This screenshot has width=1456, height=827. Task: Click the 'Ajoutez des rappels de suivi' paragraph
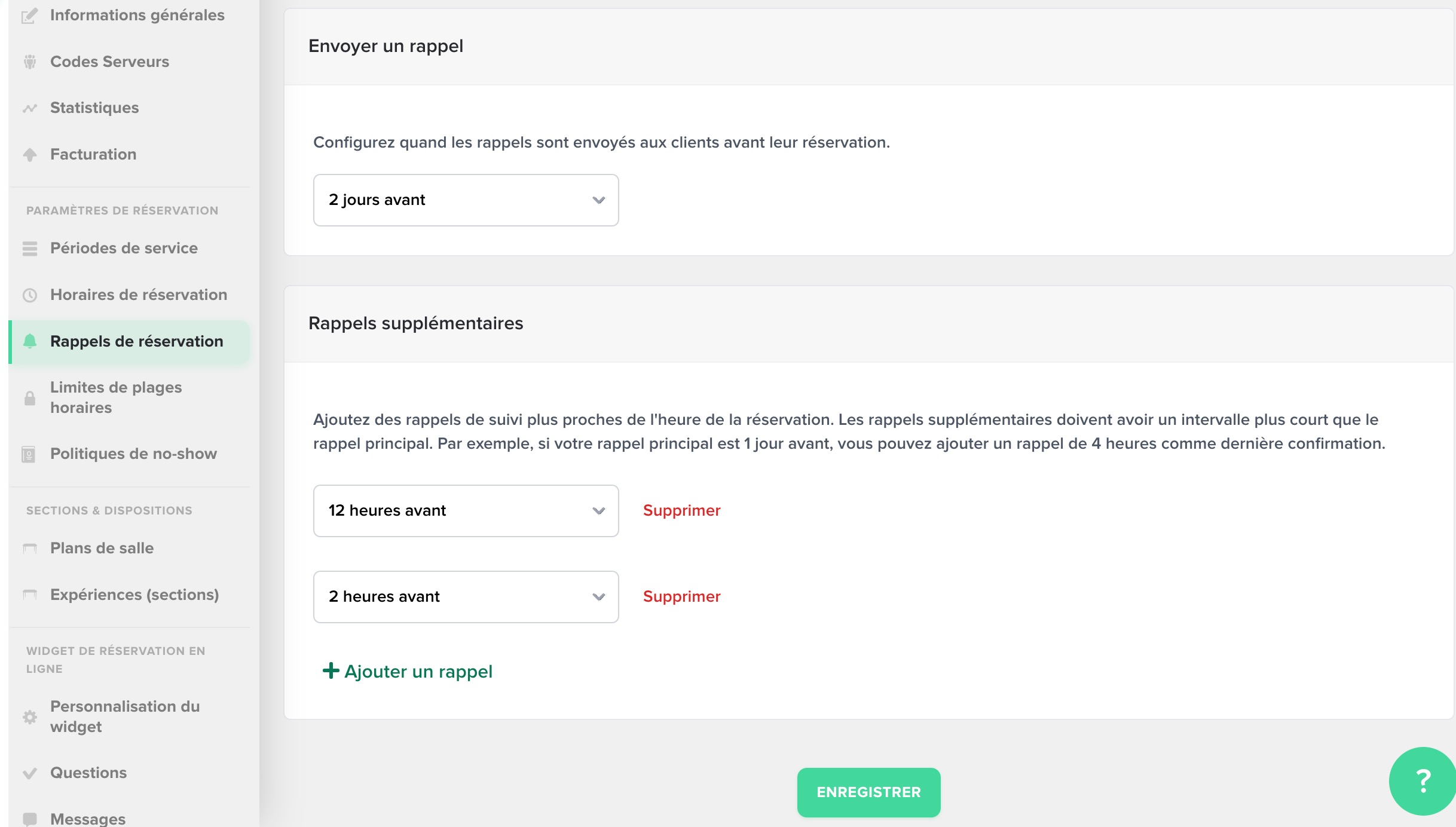(849, 431)
